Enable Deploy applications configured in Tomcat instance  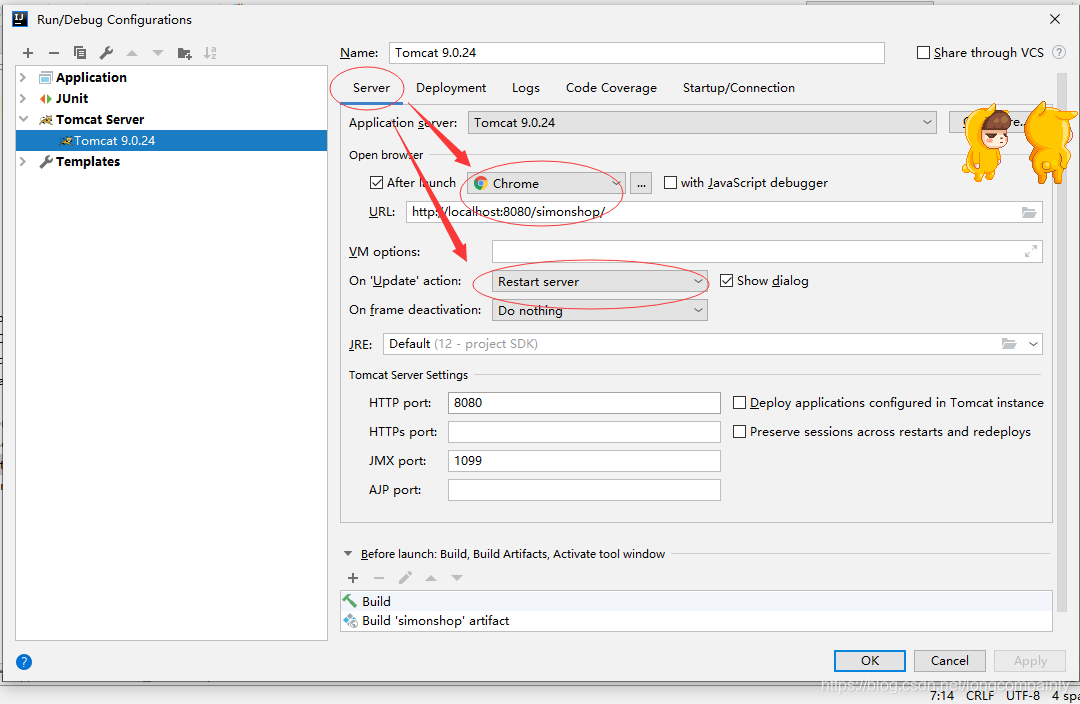pos(739,402)
